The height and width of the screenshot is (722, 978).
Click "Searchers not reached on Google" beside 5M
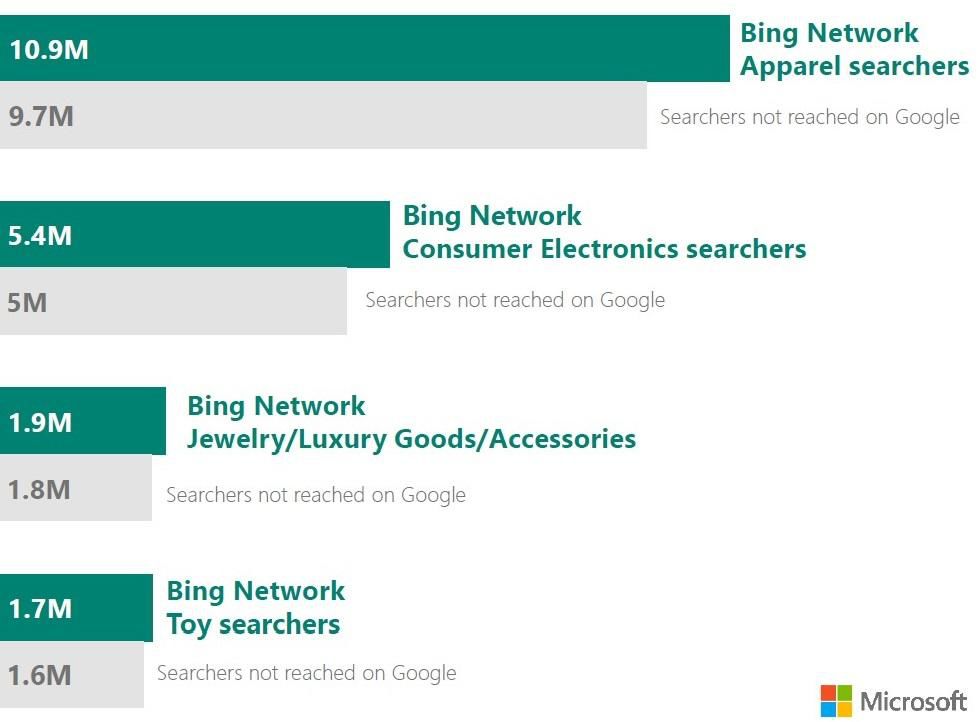click(x=515, y=300)
